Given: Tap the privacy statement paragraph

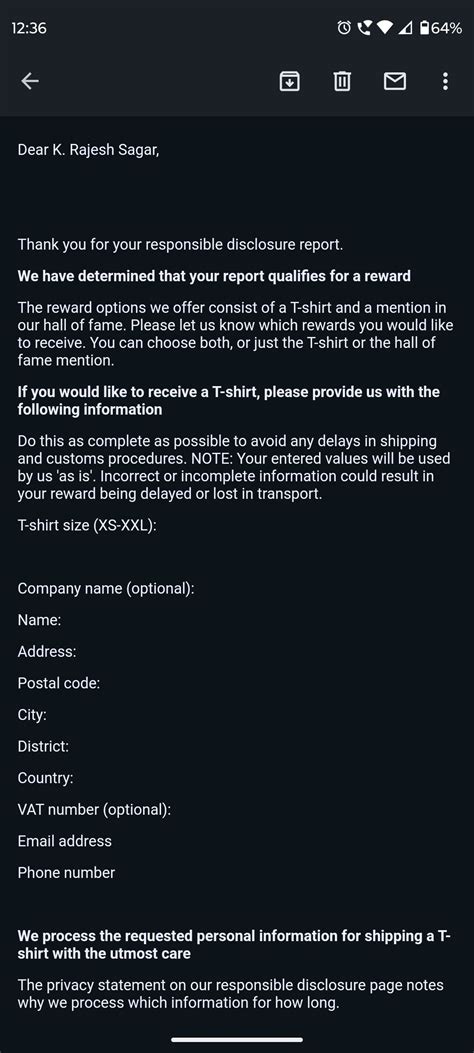Looking at the screenshot, I should [x=230, y=995].
